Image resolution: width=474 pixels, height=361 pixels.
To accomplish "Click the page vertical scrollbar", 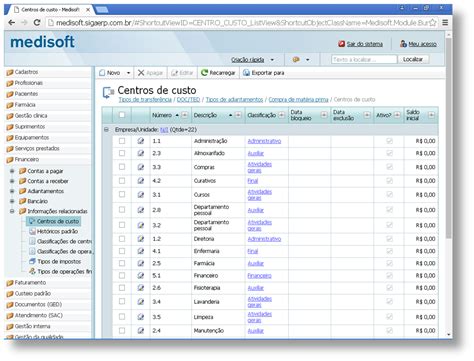I will point(449,137).
